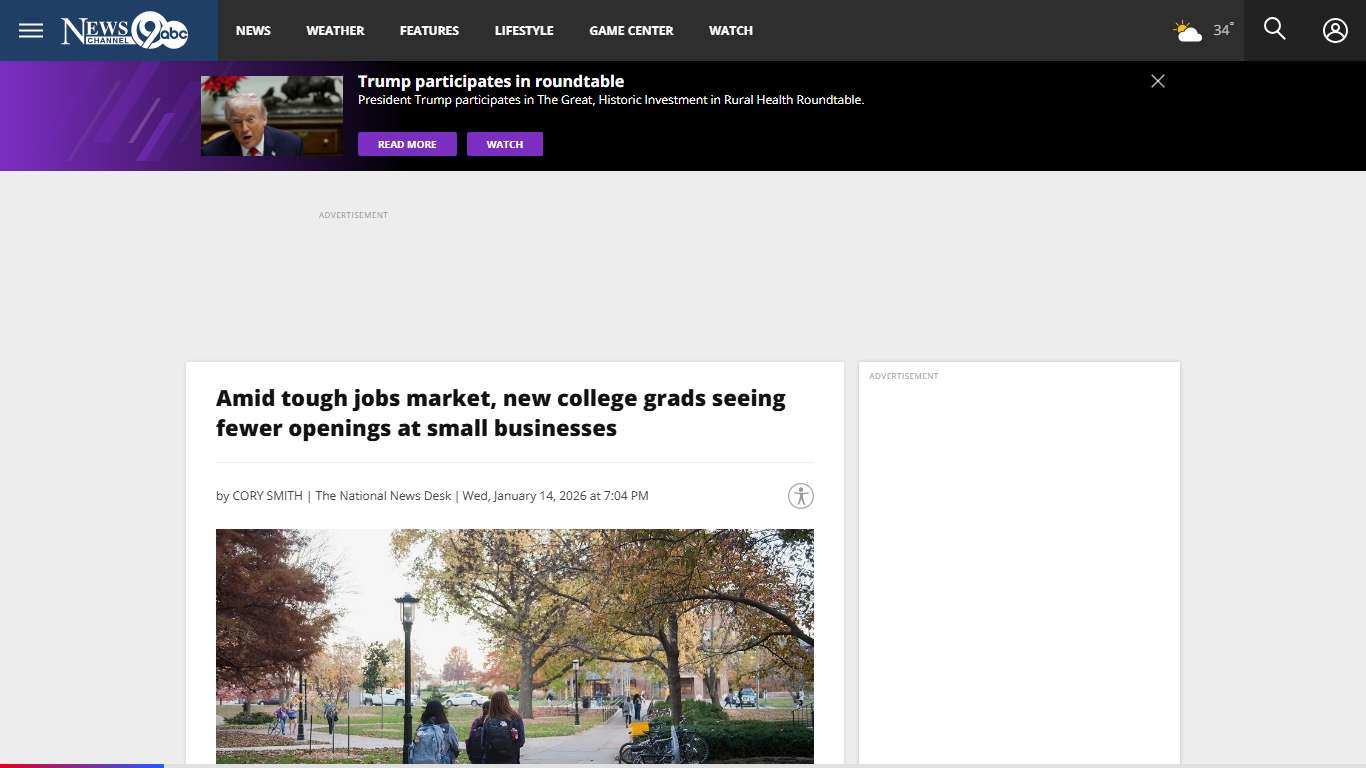This screenshot has height=768, width=1366.
Task: Select the NEWS menu item
Action: click(253, 30)
